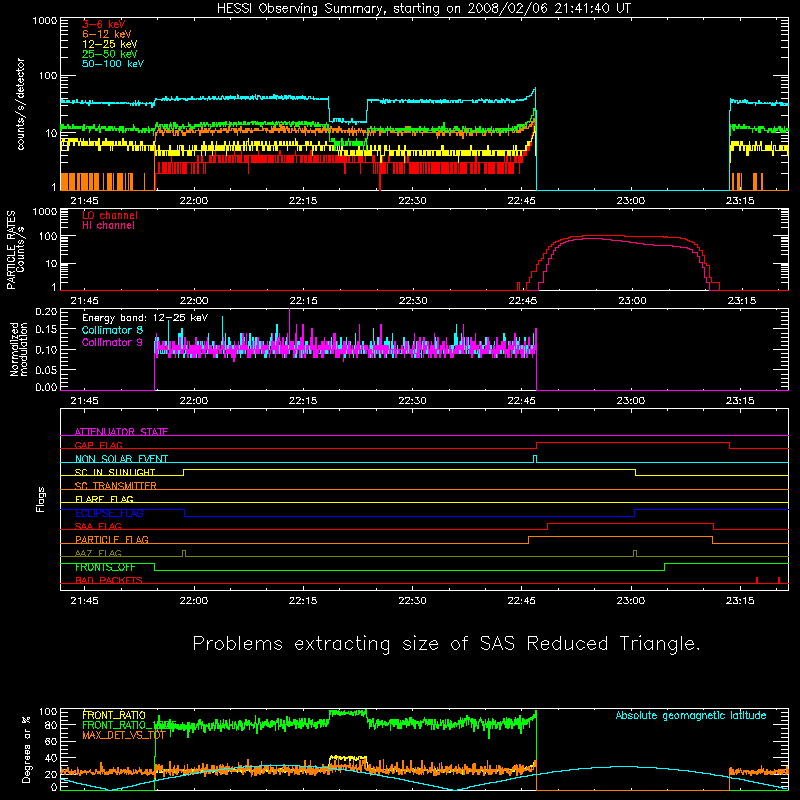Click the 21:45 tick label under the Flags panel
Viewport: 800px width, 800px height.
pyautogui.click(x=84, y=601)
